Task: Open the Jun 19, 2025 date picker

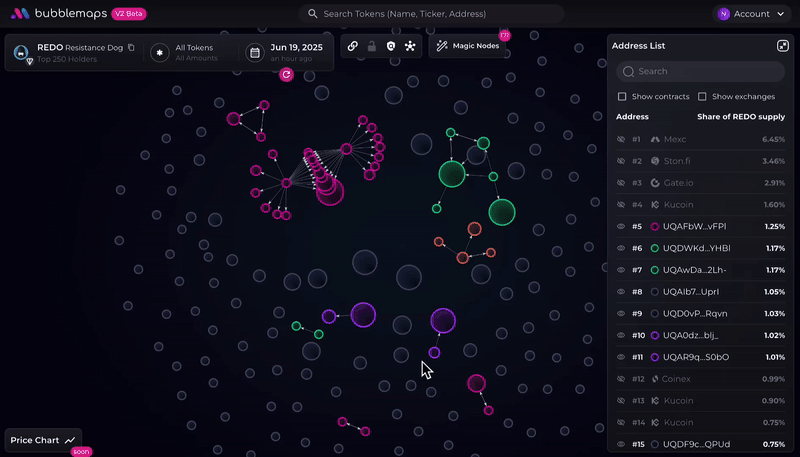Action: [285, 53]
